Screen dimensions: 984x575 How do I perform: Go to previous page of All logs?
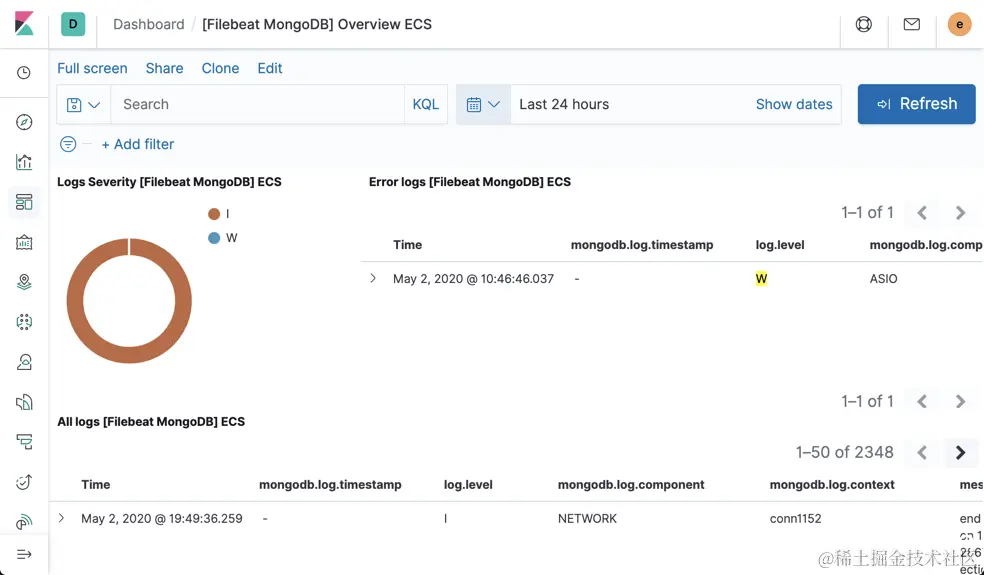point(922,453)
